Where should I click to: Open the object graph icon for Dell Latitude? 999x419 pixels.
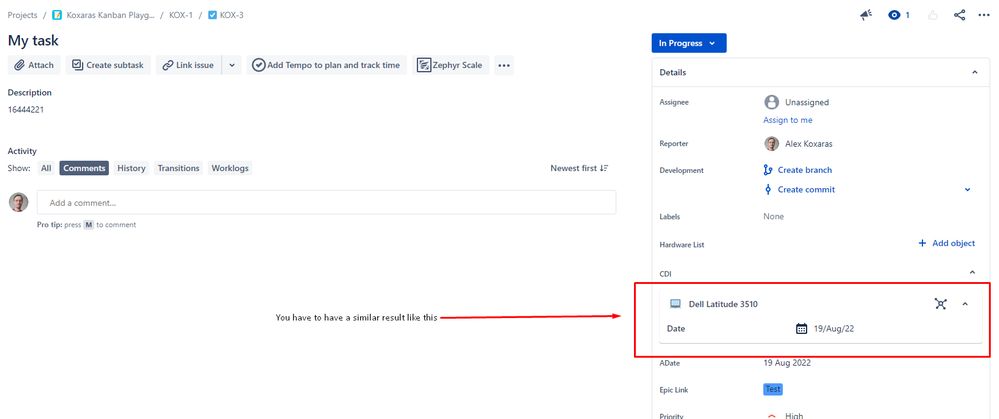coord(940,304)
